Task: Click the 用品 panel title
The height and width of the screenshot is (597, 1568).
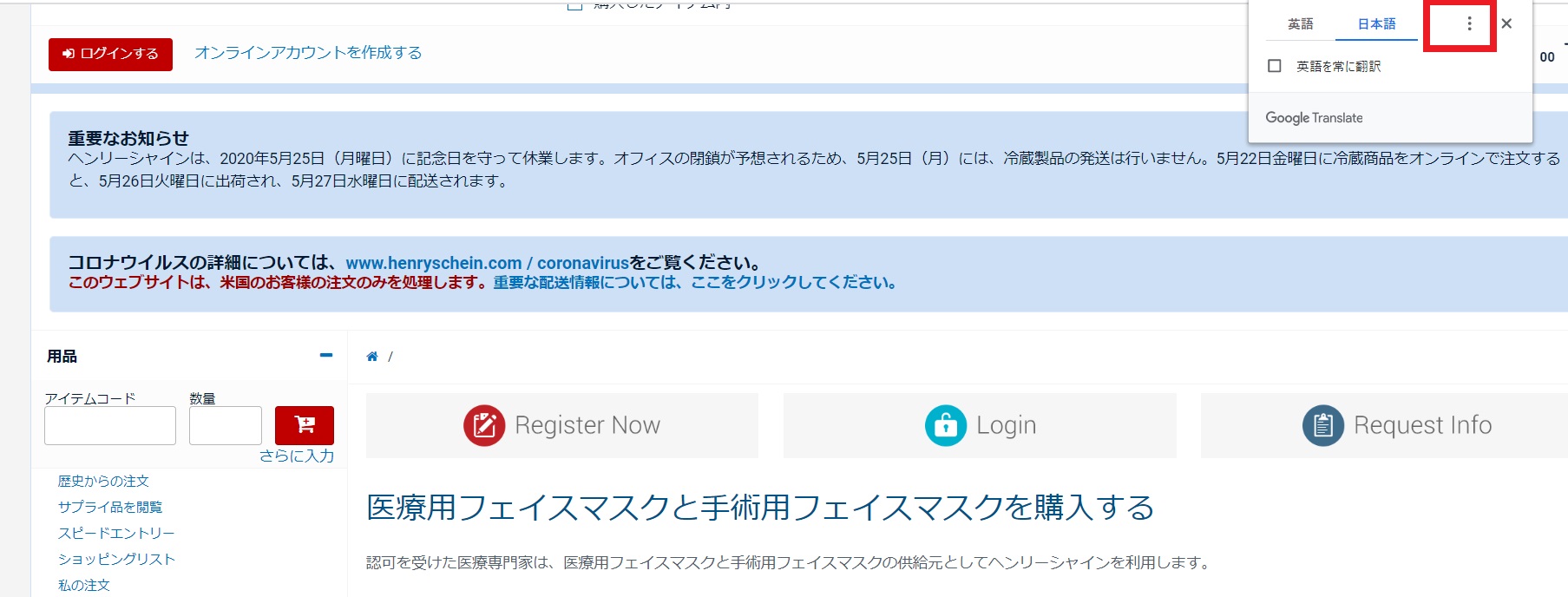Action: click(x=62, y=357)
